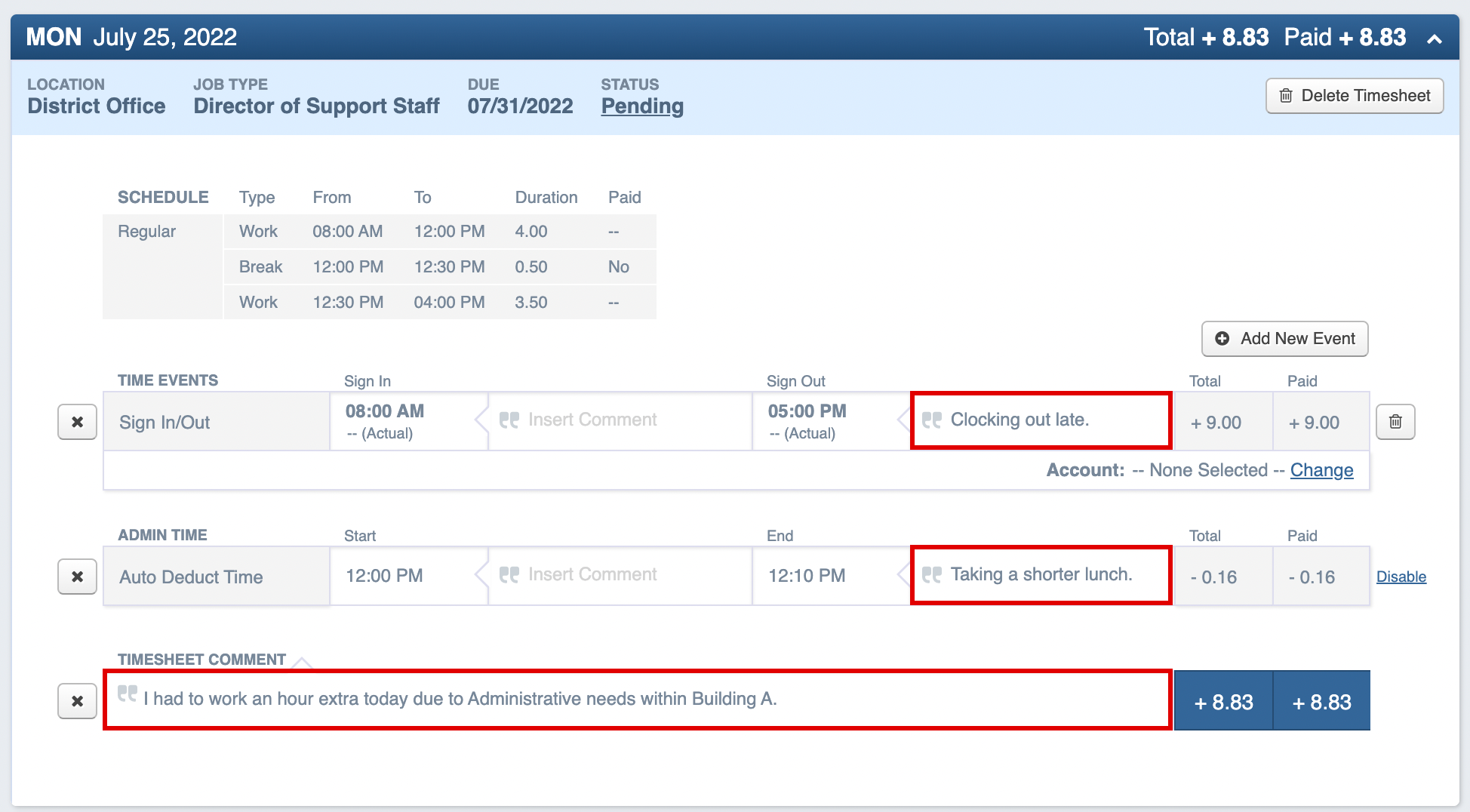Click quote icon beside 'Clocking out late.'

[932, 420]
